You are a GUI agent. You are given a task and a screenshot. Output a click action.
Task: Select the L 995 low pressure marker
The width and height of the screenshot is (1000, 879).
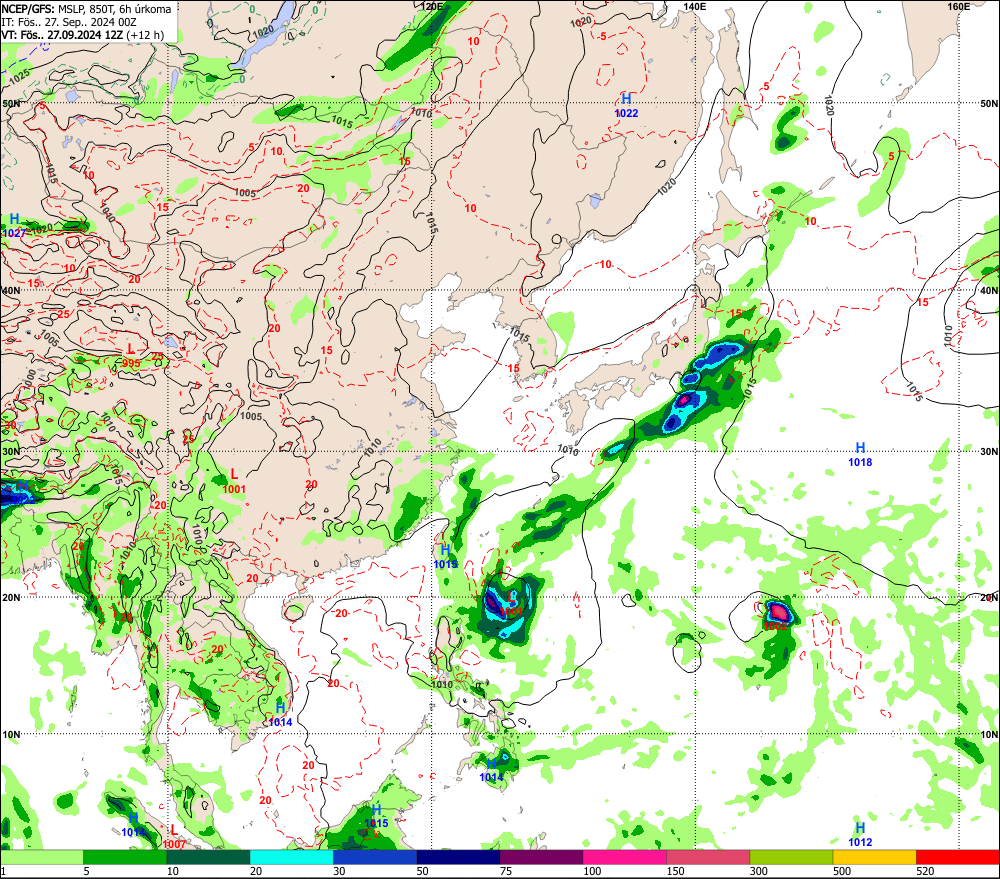(131, 355)
